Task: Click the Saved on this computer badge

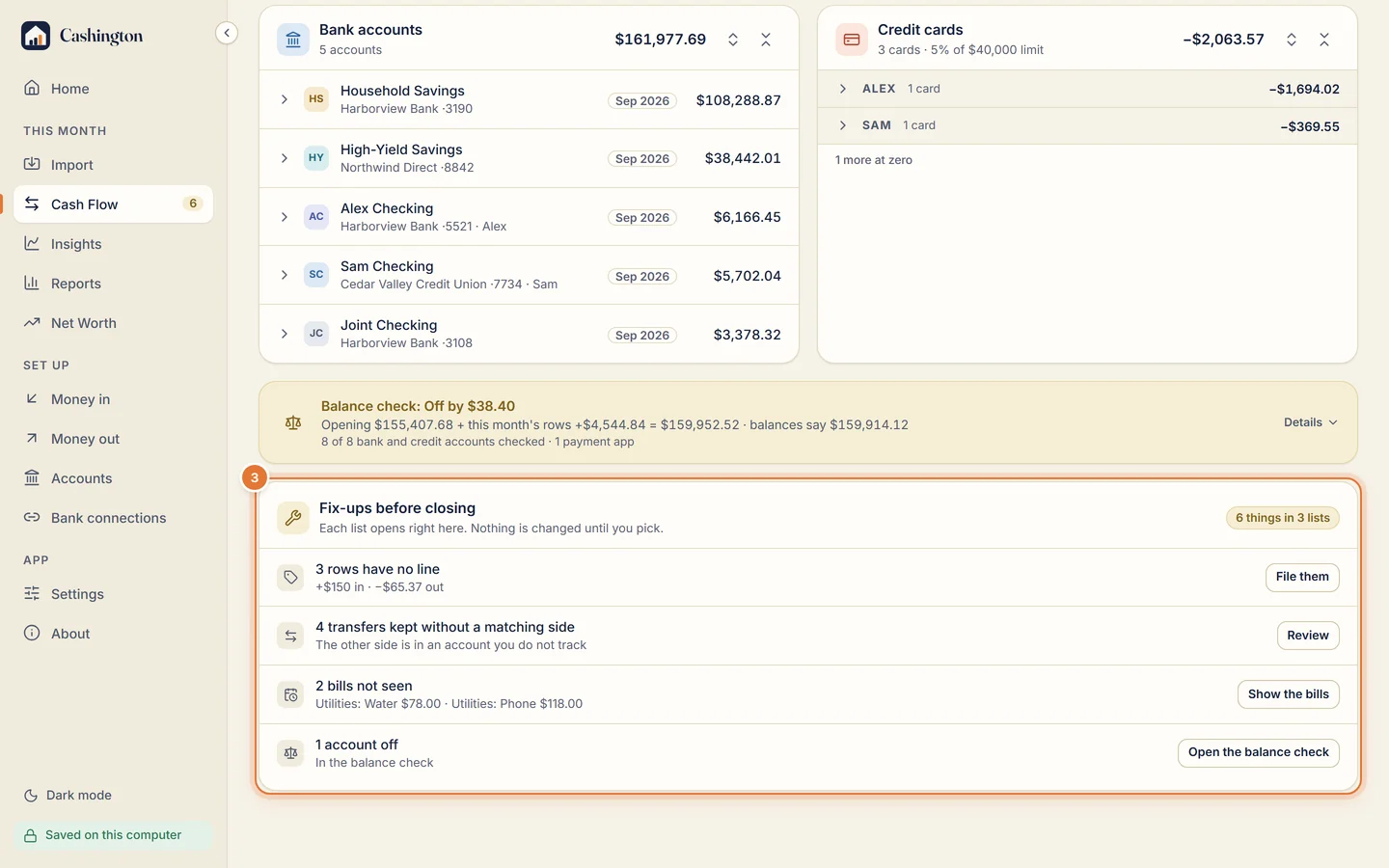Action: [114, 835]
